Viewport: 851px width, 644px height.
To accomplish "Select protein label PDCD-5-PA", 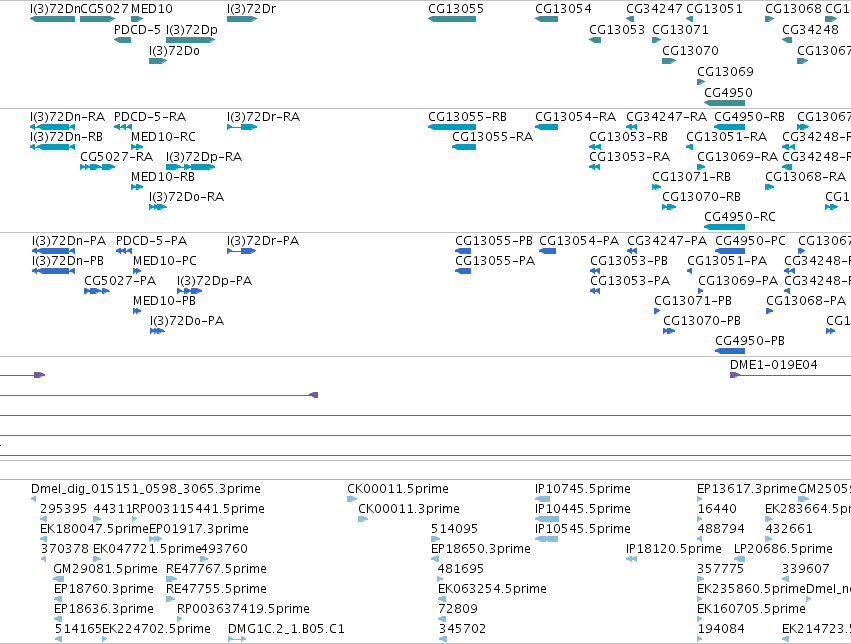I will pyautogui.click(x=151, y=241).
